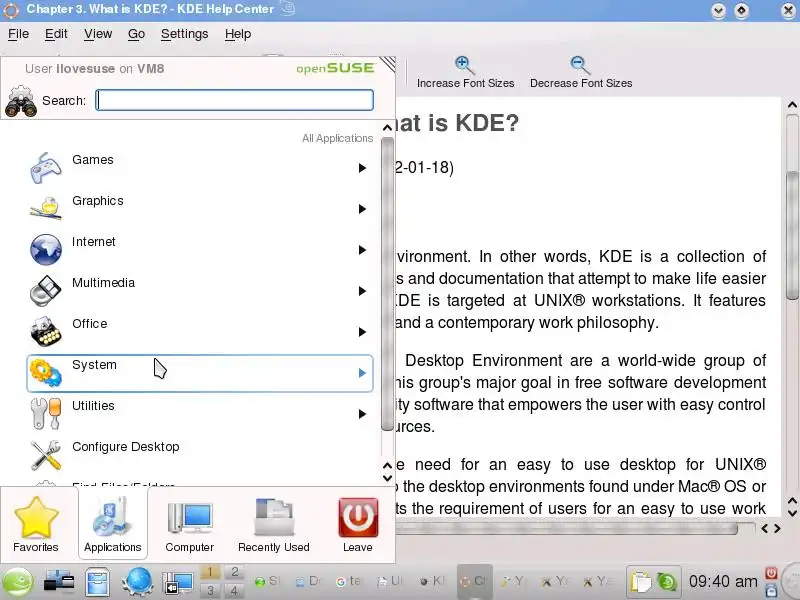Click the 'What is KDE?' heading
This screenshot has height=600, width=800.
(457, 123)
